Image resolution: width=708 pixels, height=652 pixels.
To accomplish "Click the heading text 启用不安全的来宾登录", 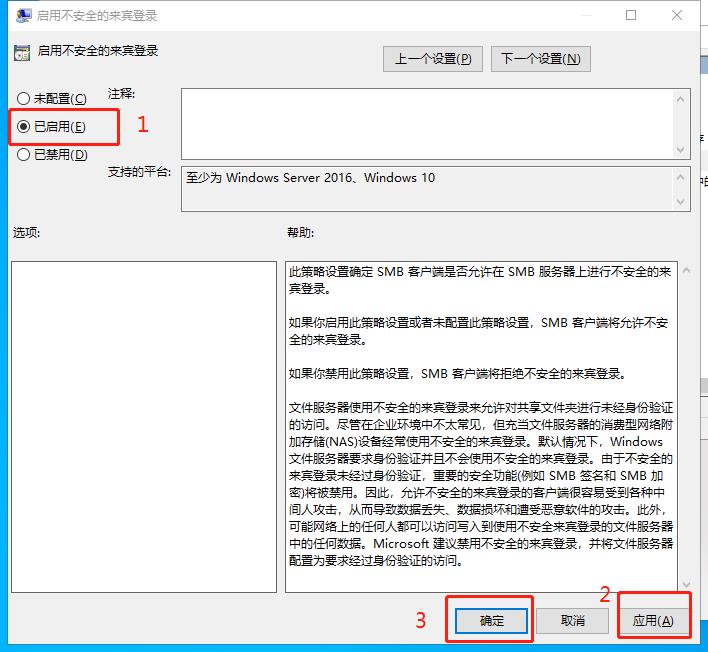I will pyautogui.click(x=98, y=51).
